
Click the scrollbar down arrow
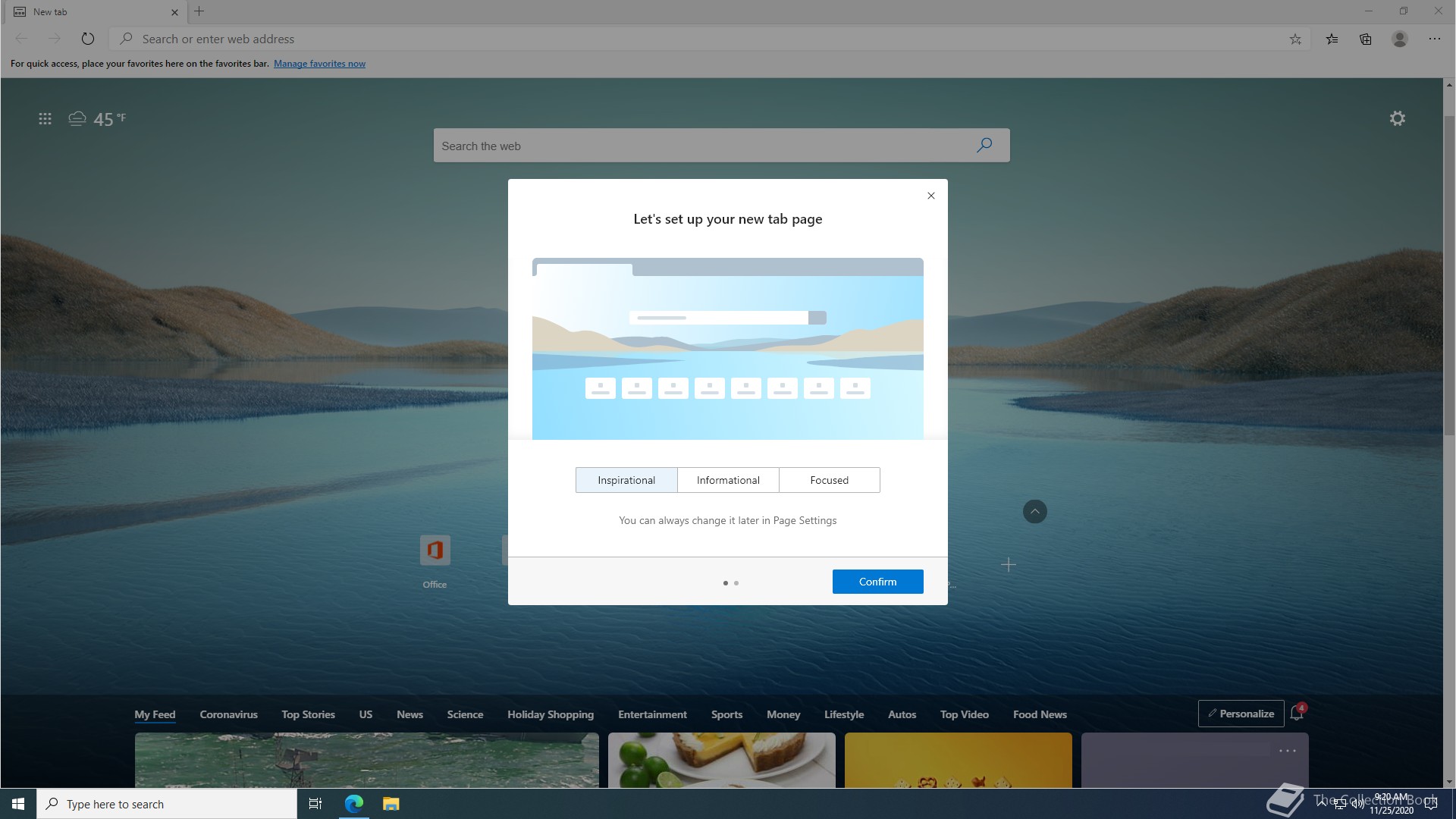(x=1449, y=782)
